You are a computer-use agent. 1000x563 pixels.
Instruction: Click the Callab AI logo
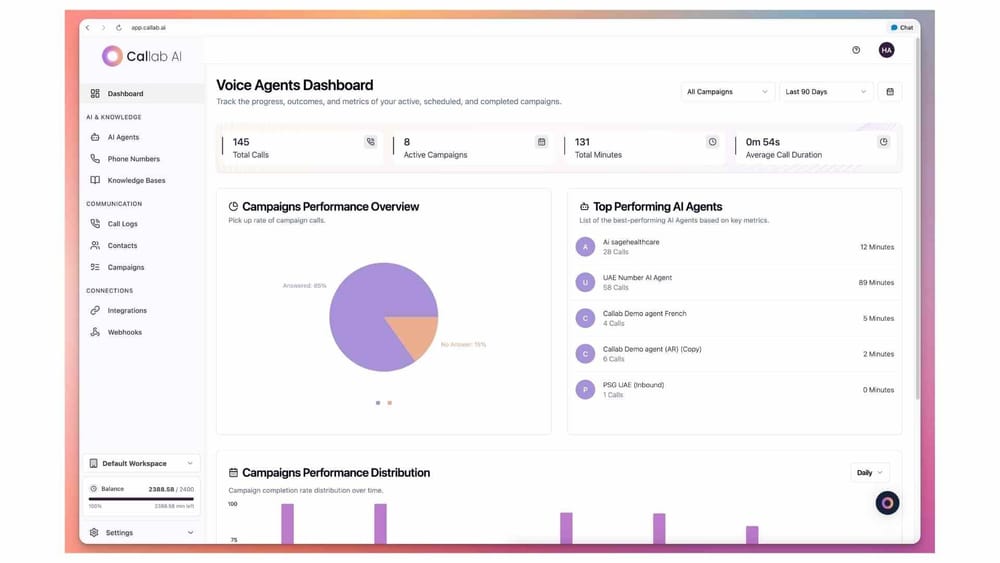[141, 57]
